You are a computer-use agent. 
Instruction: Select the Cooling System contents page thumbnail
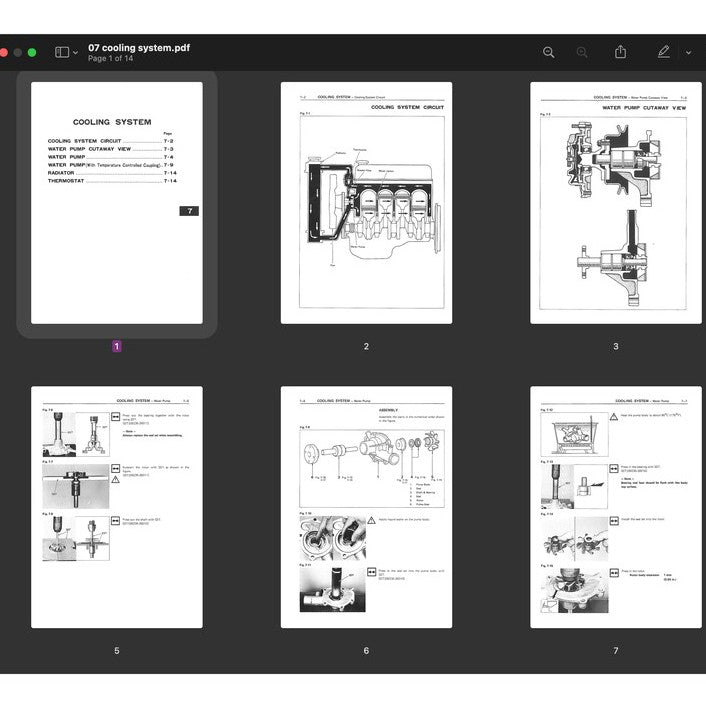pyautogui.click(x=116, y=203)
